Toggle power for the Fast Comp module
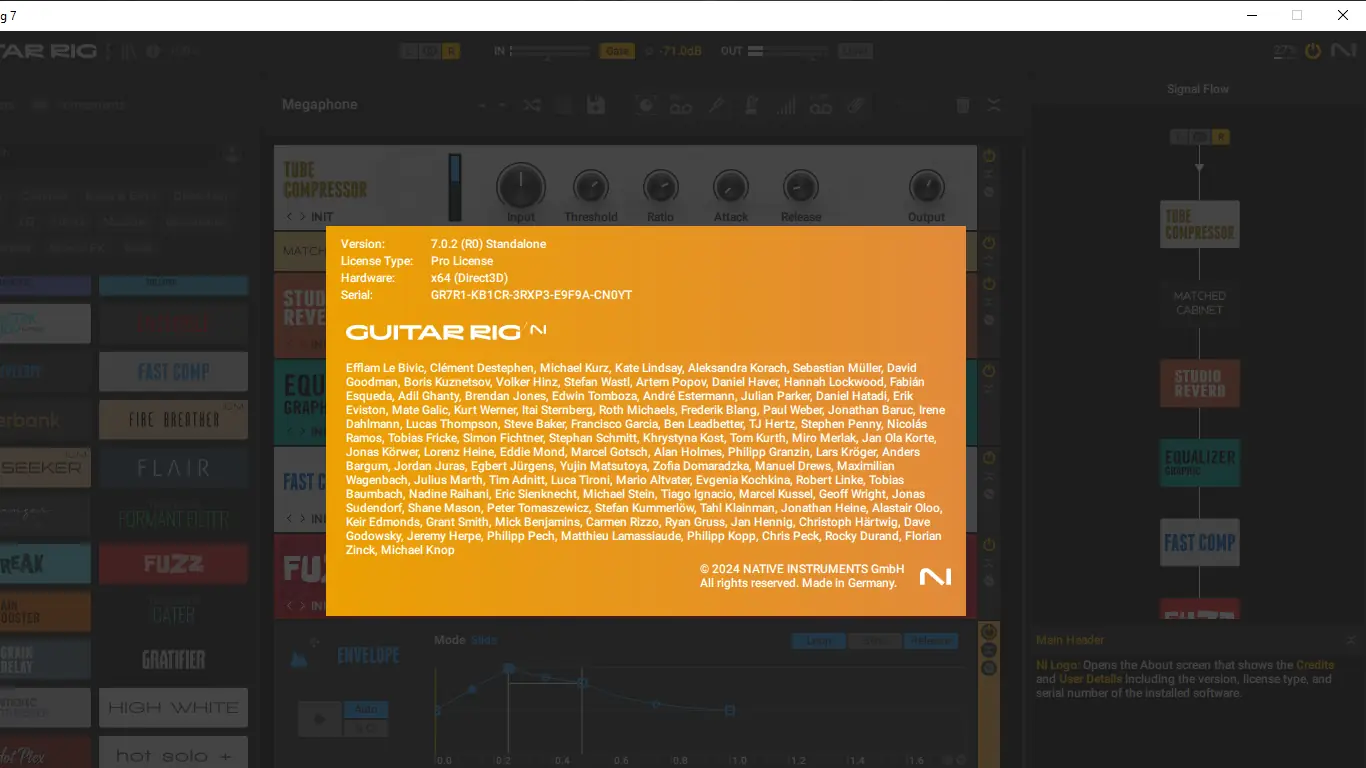 [989, 458]
